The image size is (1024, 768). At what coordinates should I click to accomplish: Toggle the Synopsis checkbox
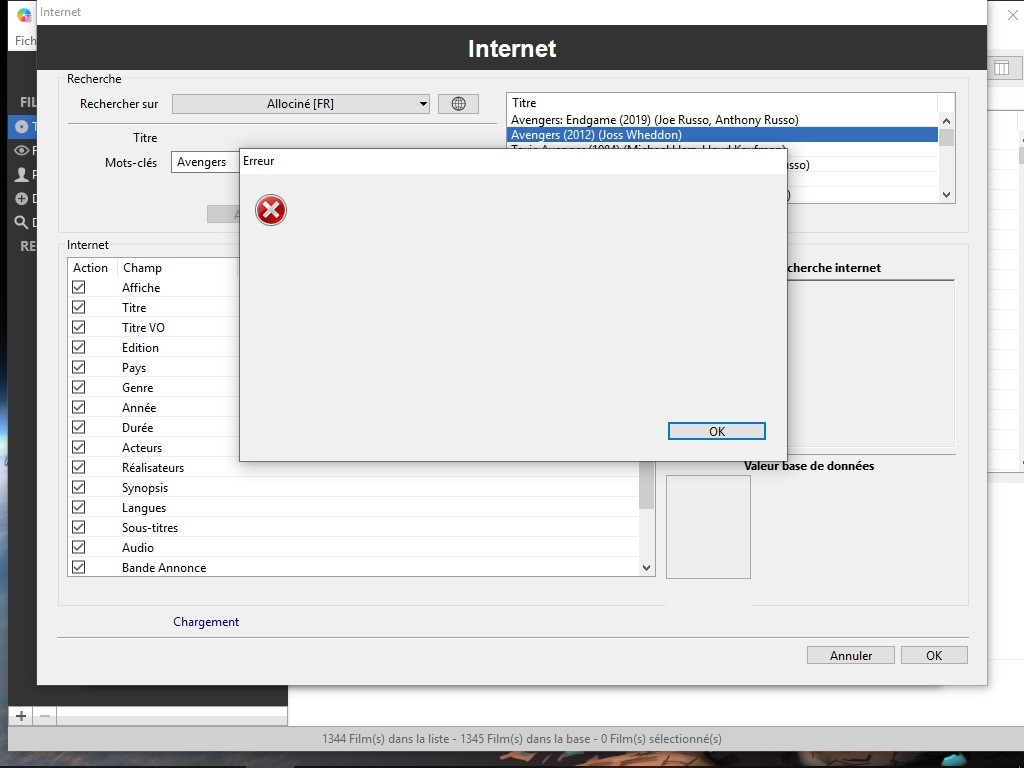(78, 487)
